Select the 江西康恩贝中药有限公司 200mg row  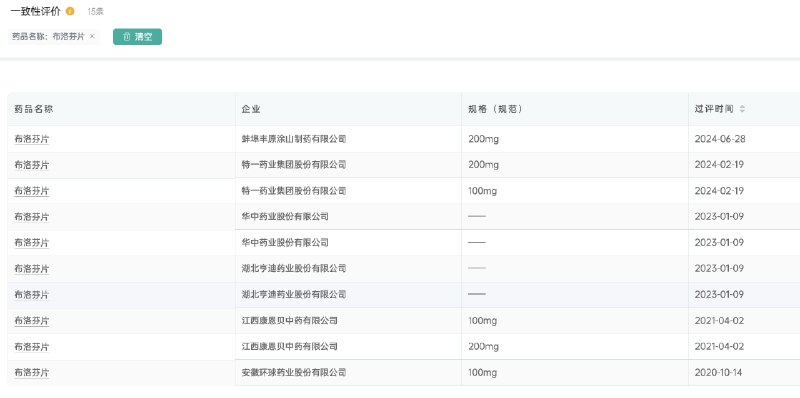pyautogui.click(x=404, y=346)
